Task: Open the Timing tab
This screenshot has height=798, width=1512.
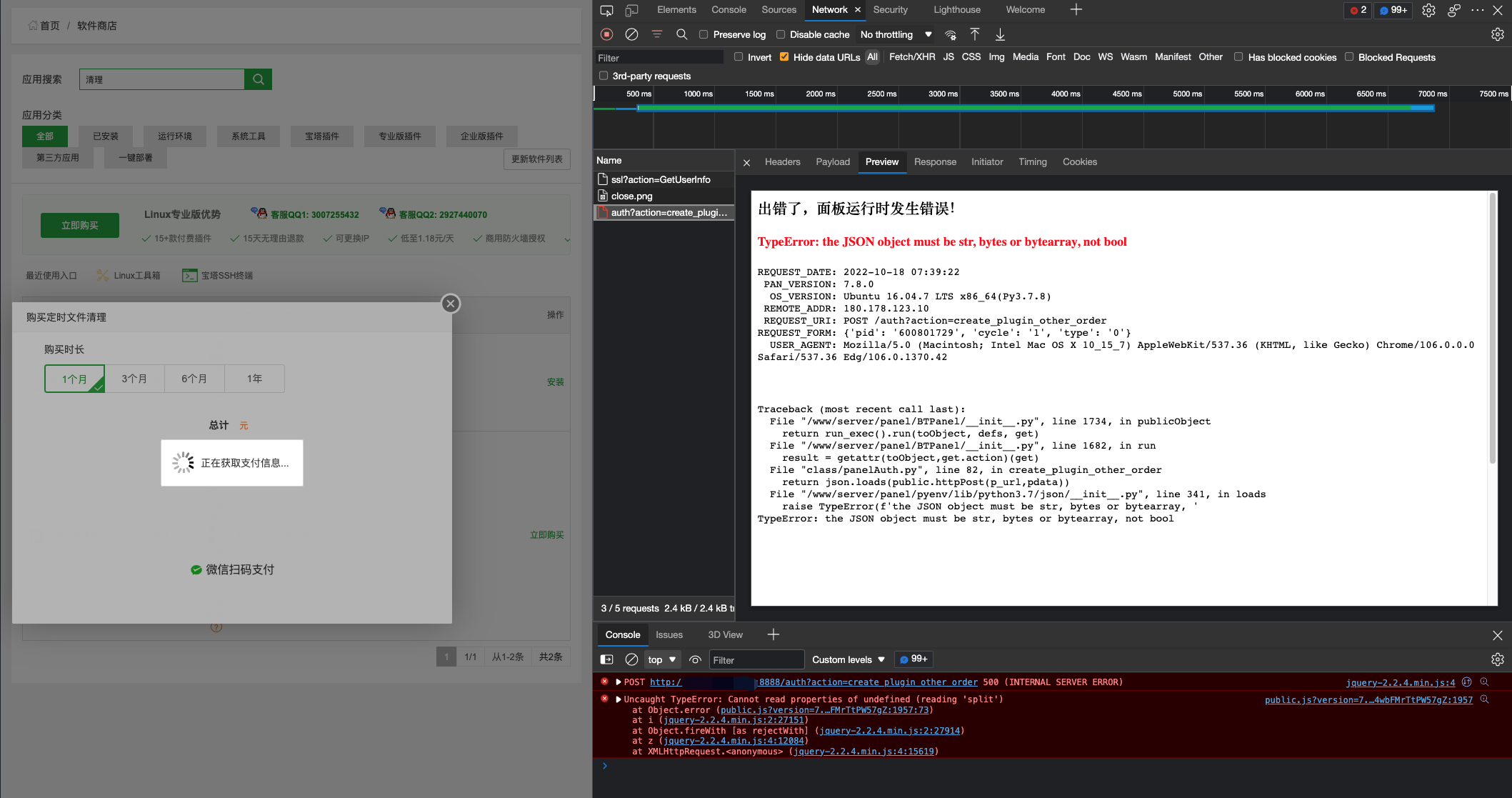Action: 1032,162
